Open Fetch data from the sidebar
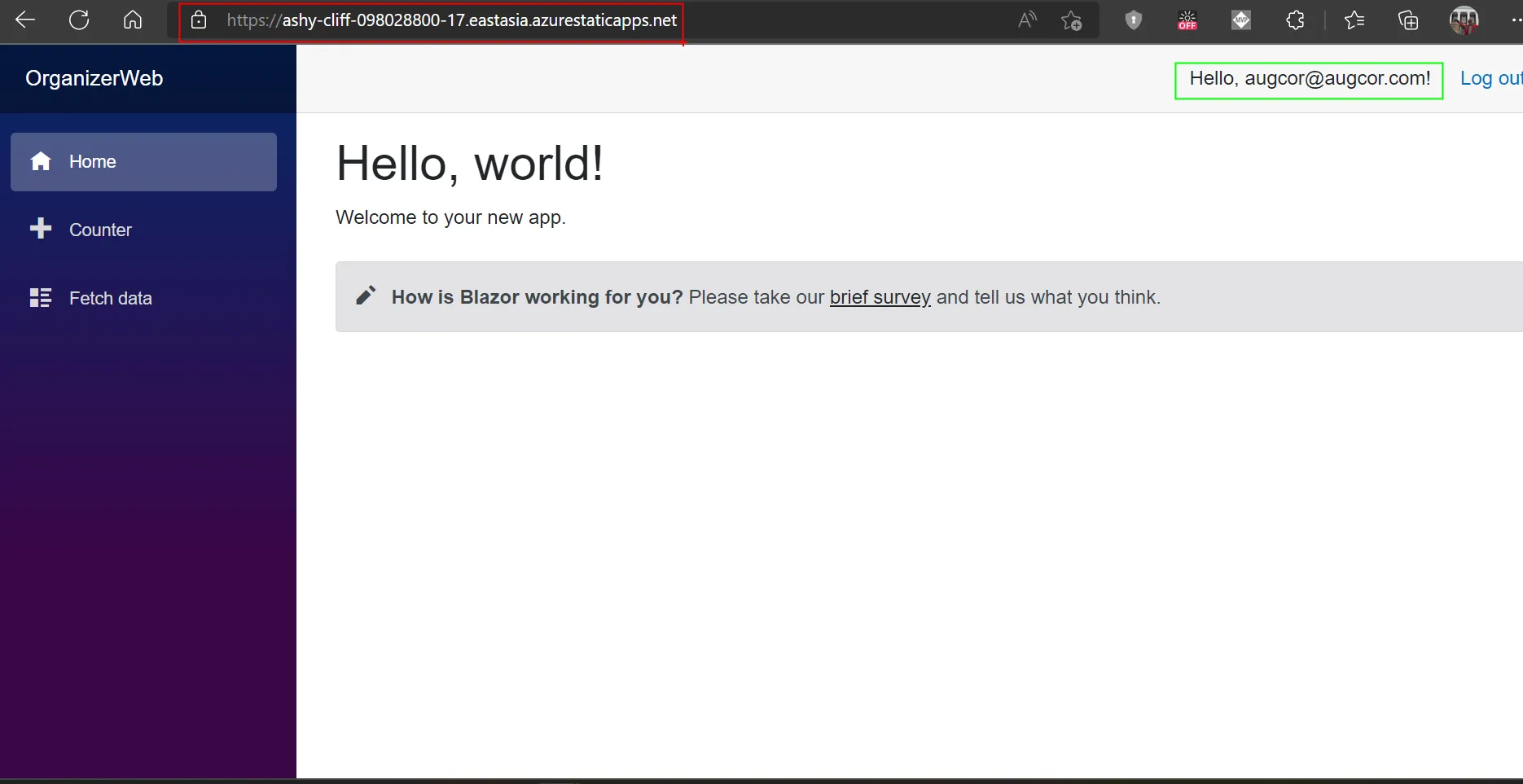Viewport: 1523px width, 784px height. tap(110, 298)
